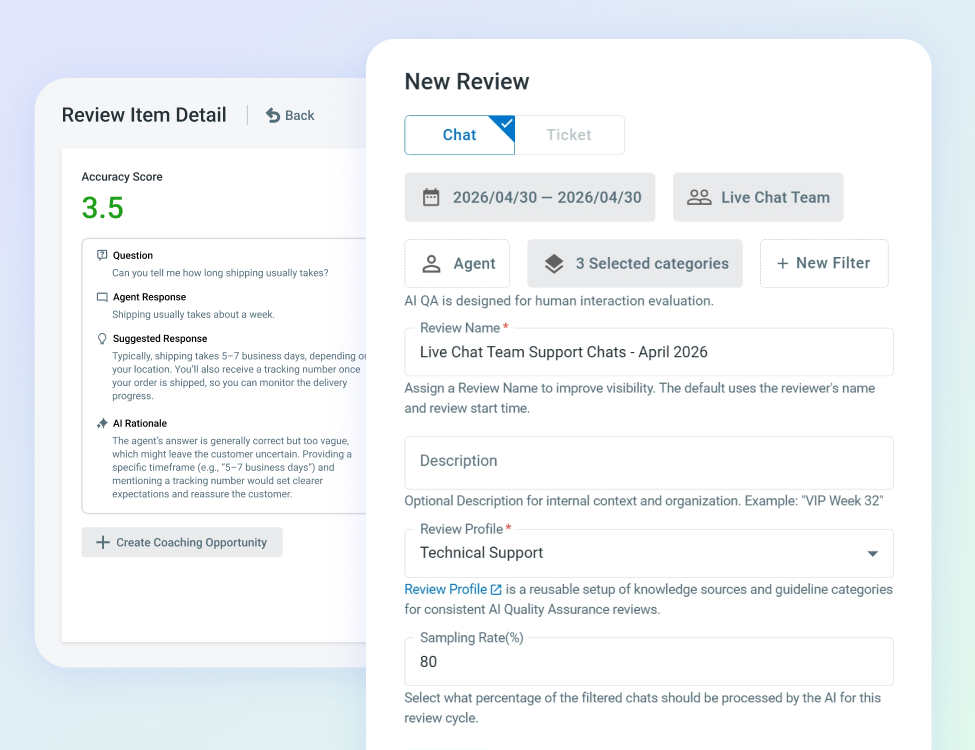This screenshot has width=975, height=750.
Task: Click the Review Item Detail title
Action: click(x=144, y=115)
